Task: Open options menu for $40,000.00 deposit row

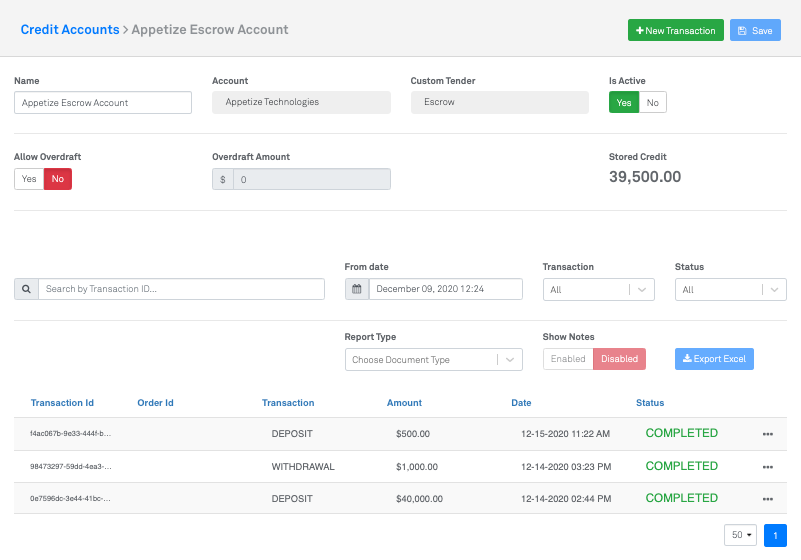Action: (767, 499)
